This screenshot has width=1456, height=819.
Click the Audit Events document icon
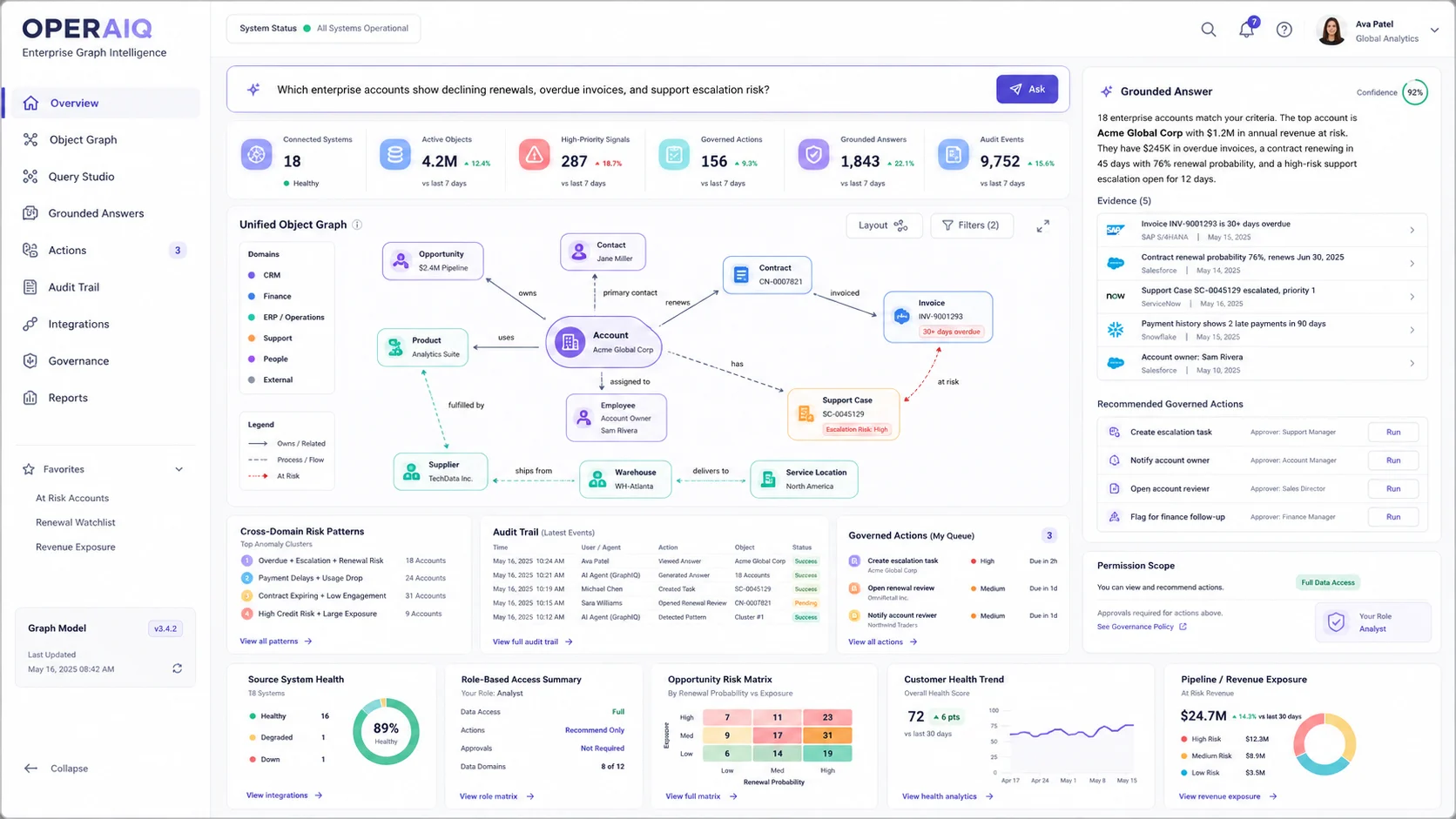pos(954,155)
